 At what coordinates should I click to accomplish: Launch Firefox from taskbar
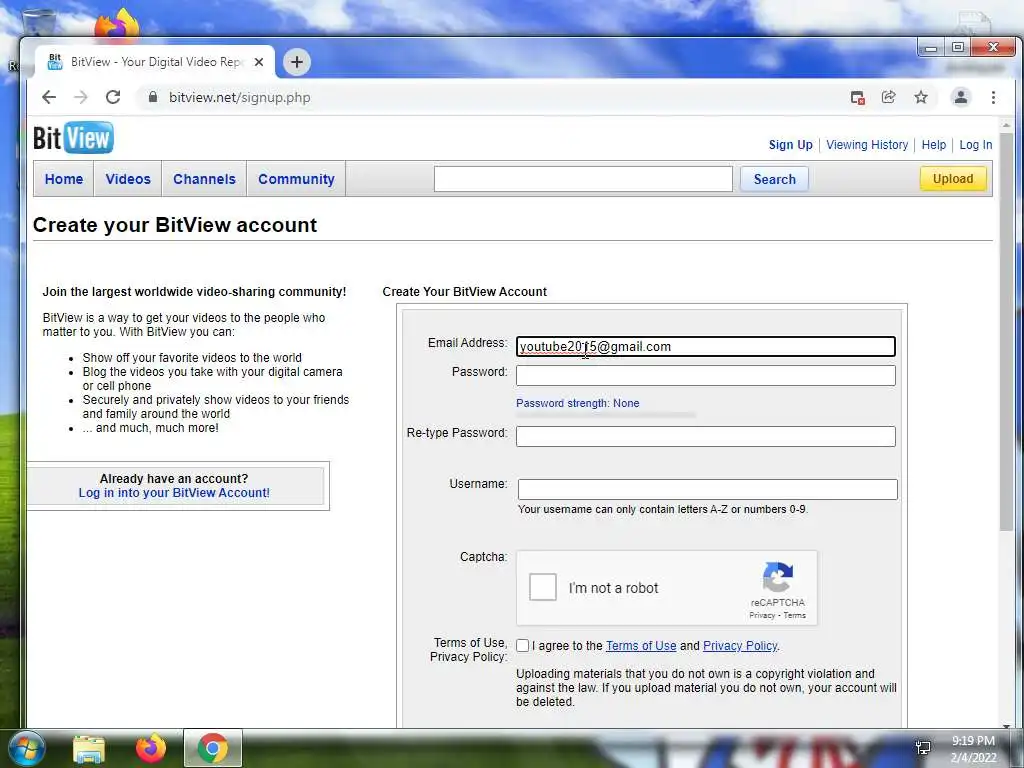point(151,748)
